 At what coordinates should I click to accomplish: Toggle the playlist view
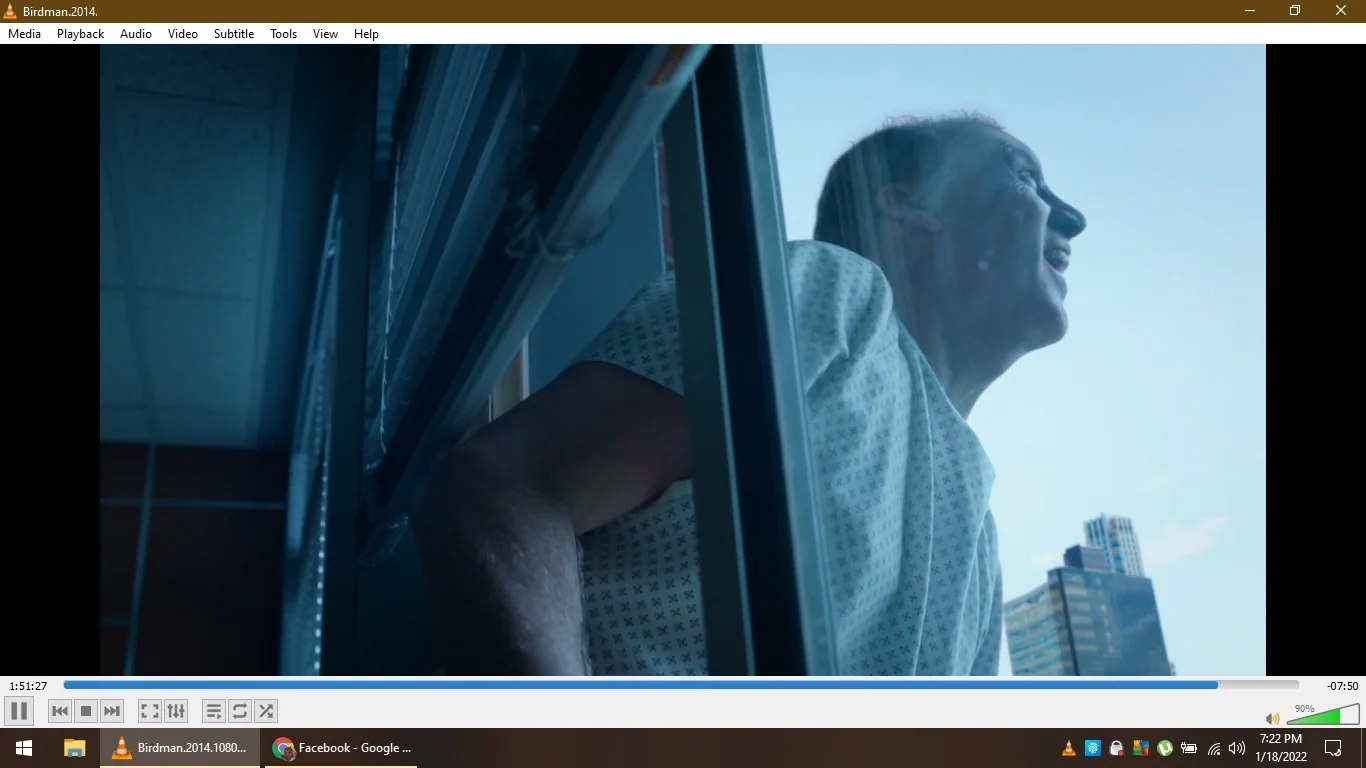pos(214,711)
